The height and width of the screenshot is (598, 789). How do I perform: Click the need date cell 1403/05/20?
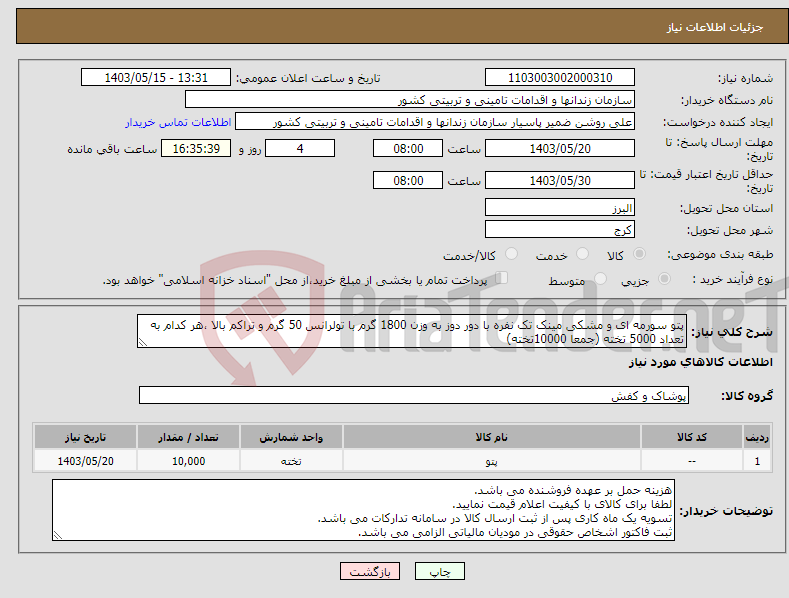point(85,461)
